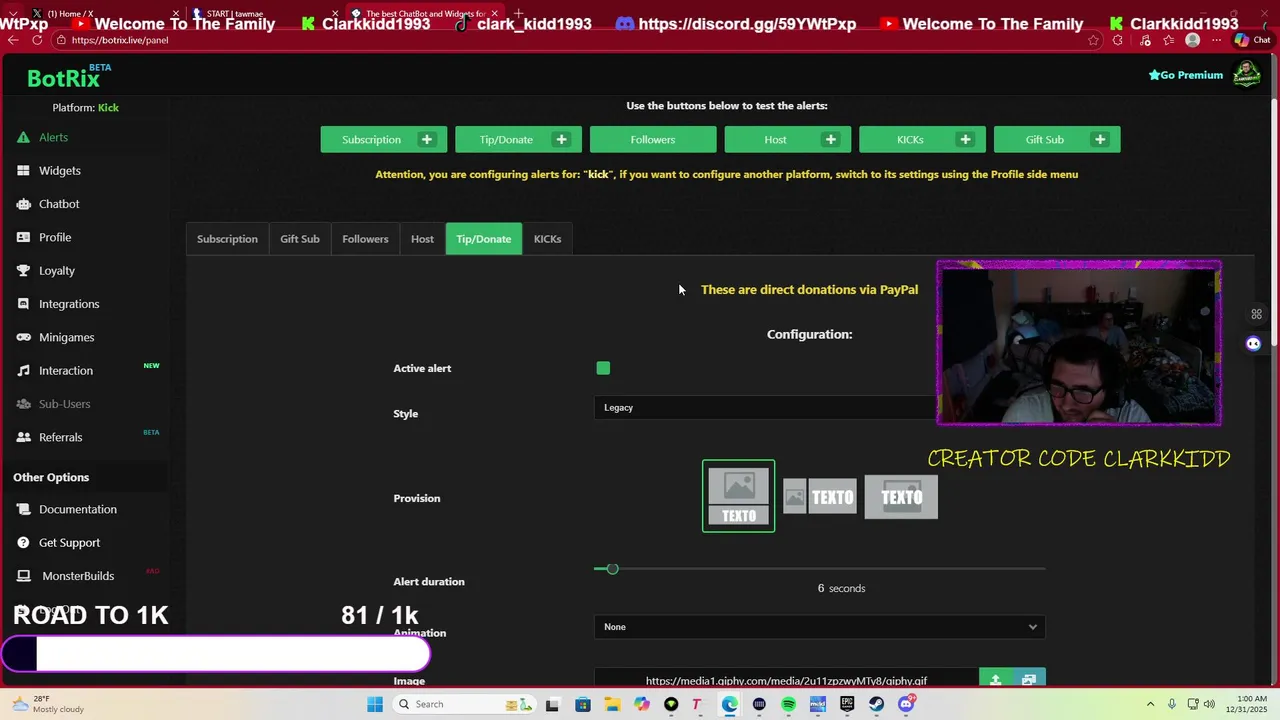The image size is (1280, 720).
Task: Select the image-above-text provision layout
Action: [739, 496]
